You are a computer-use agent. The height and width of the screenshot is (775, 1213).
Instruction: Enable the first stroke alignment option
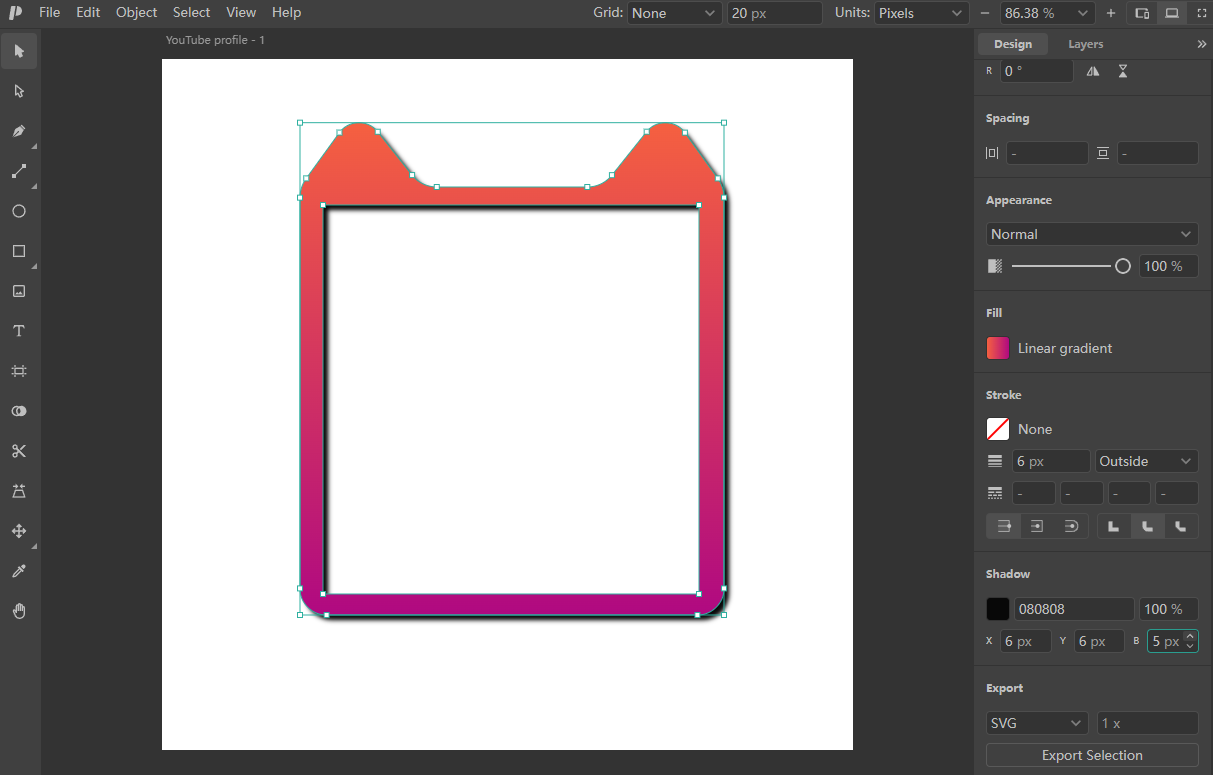[1004, 526]
